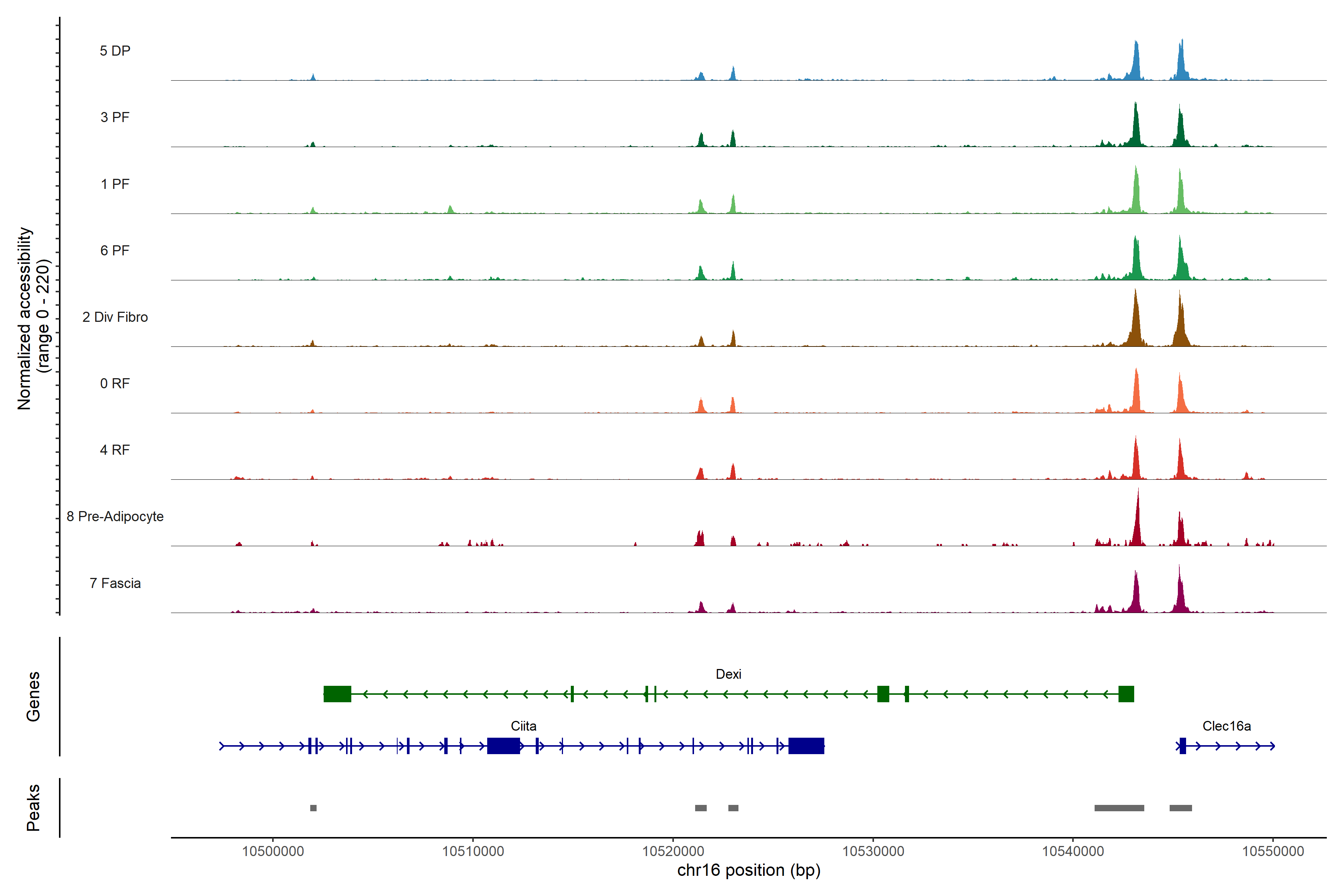Screen dimensions: 1344x896
Task: Select the 2 Div Fibro track label
Action: [115, 317]
